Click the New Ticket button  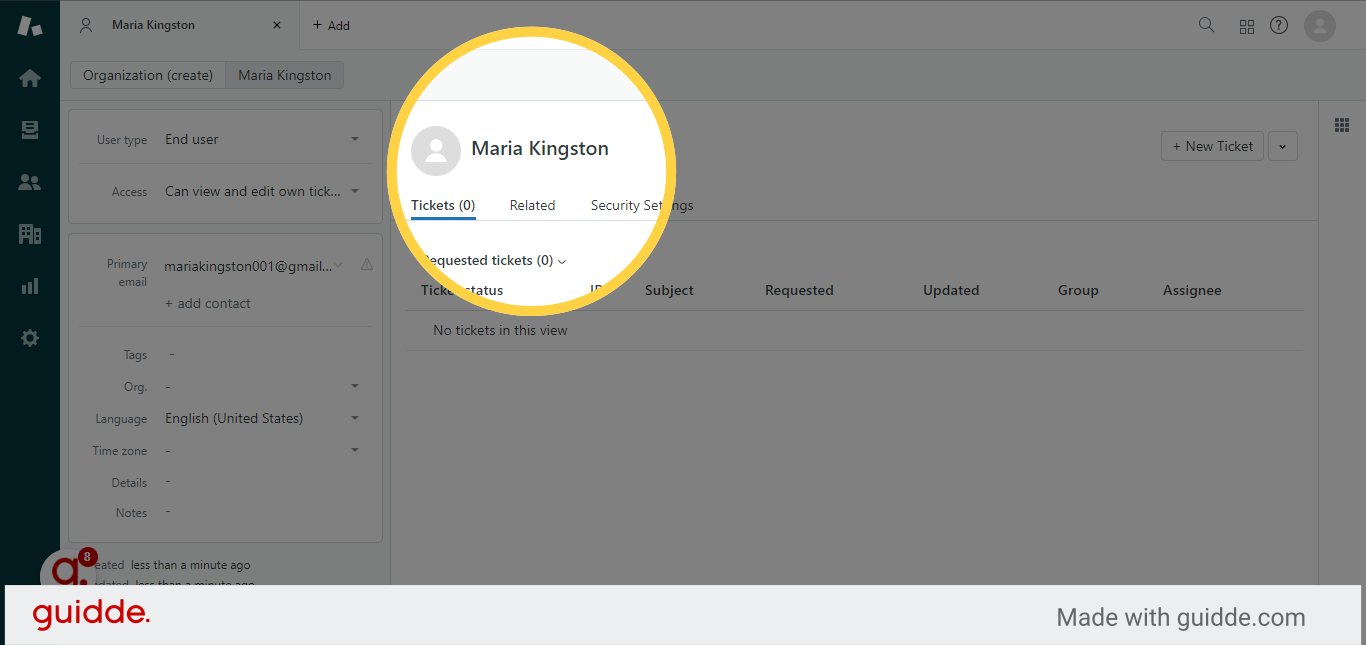[1212, 145]
